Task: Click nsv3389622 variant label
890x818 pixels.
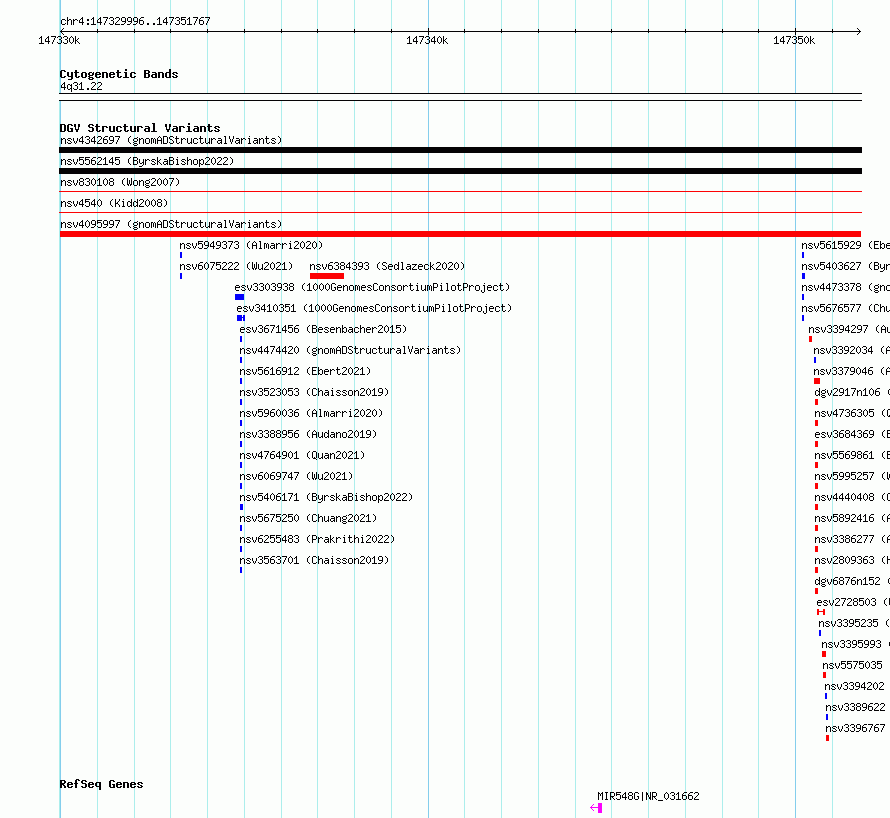Action: (855, 707)
